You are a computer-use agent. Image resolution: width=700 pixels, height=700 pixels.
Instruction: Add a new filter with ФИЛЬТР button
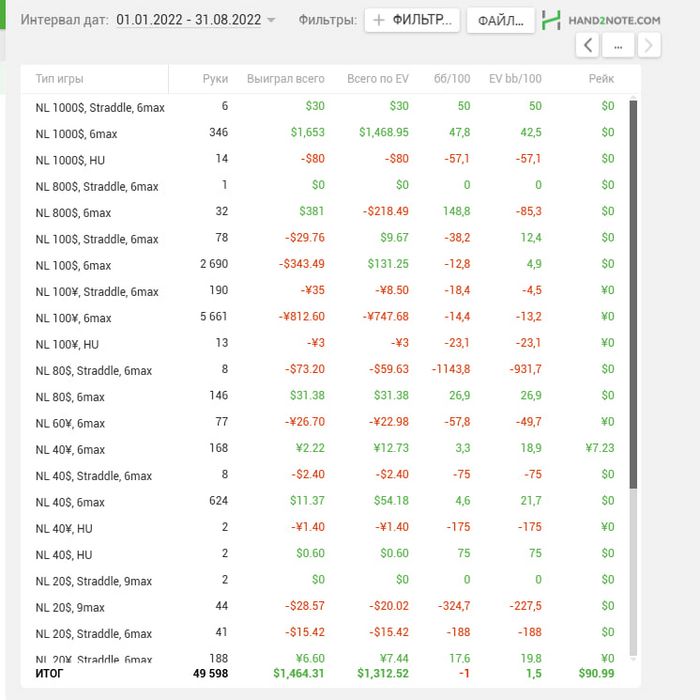412,20
